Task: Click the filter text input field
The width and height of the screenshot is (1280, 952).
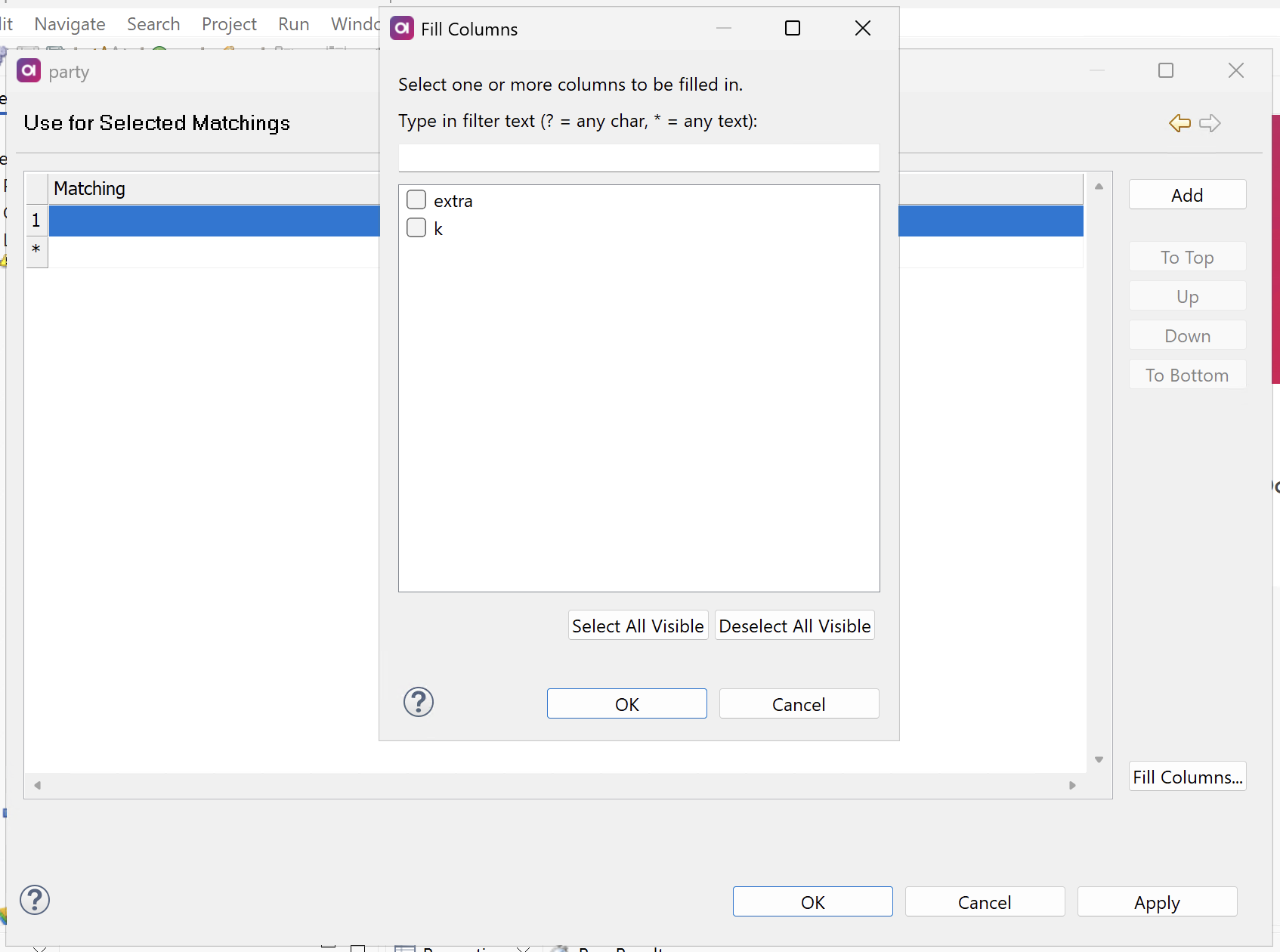Action: point(638,158)
